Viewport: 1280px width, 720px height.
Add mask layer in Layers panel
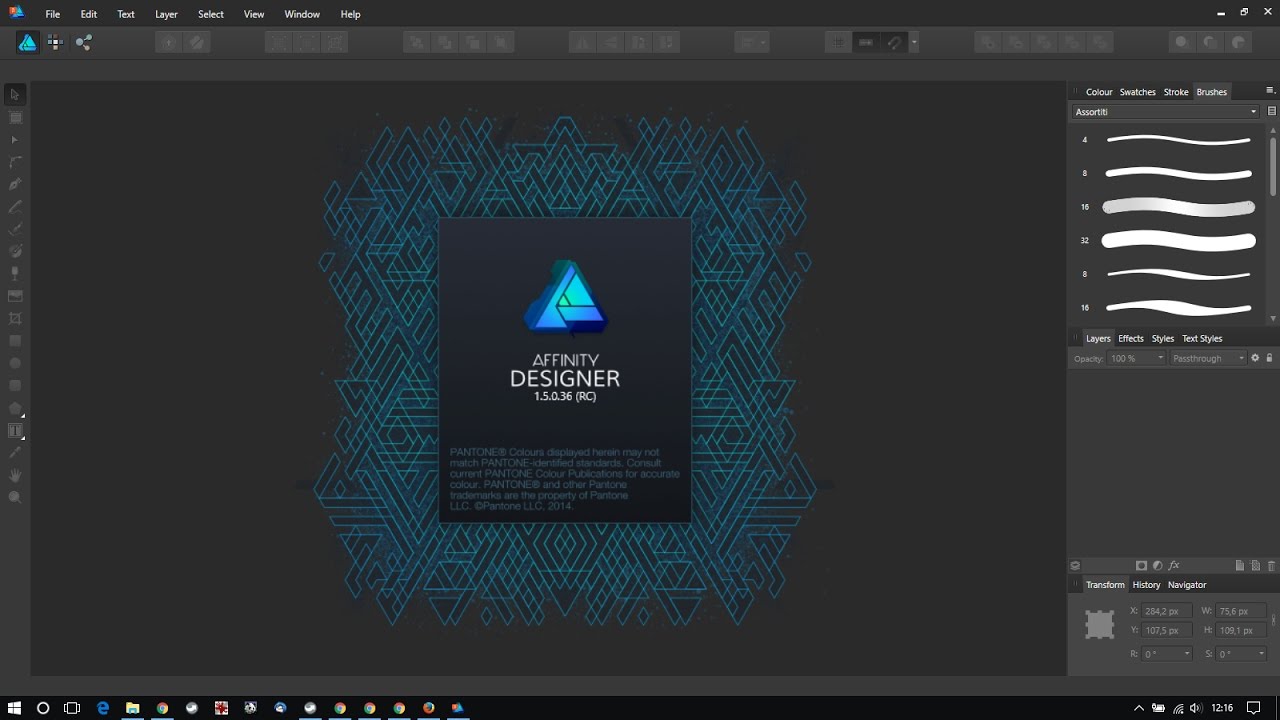point(1141,566)
